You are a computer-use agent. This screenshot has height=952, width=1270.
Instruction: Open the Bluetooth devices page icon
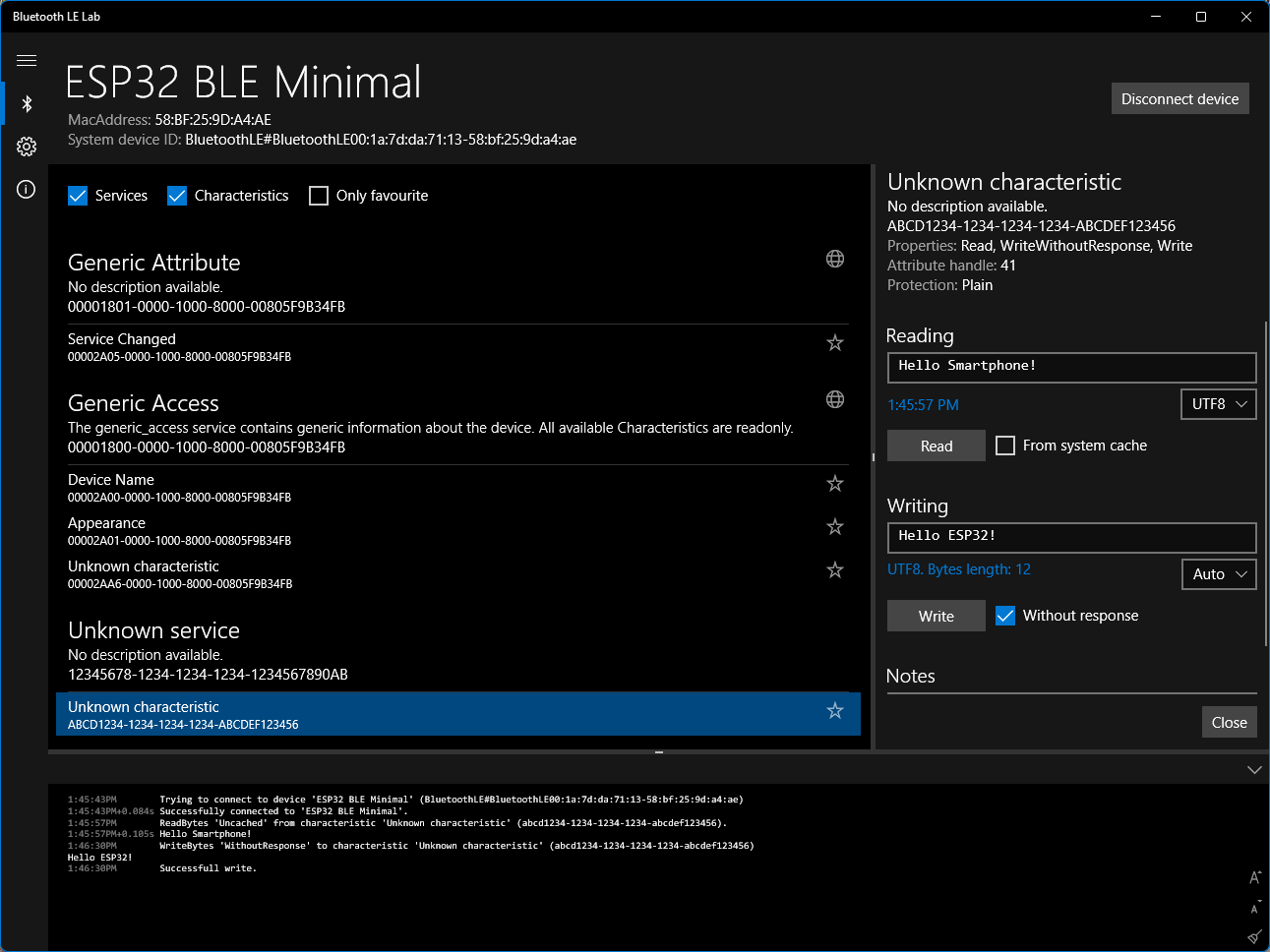[27, 103]
